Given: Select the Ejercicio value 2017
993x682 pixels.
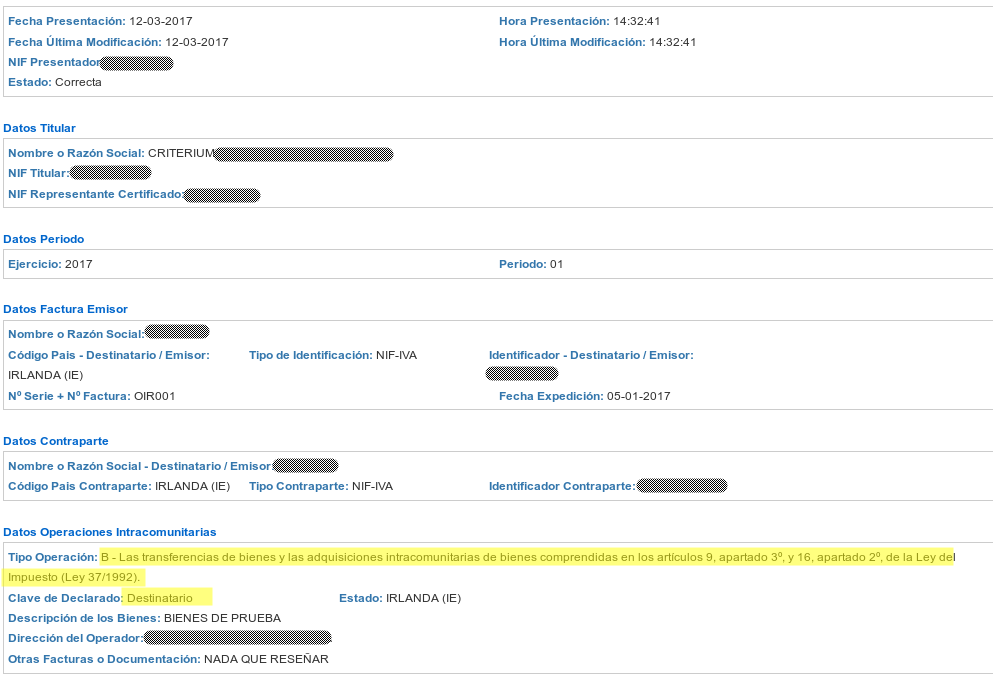Looking at the screenshot, I should [79, 264].
